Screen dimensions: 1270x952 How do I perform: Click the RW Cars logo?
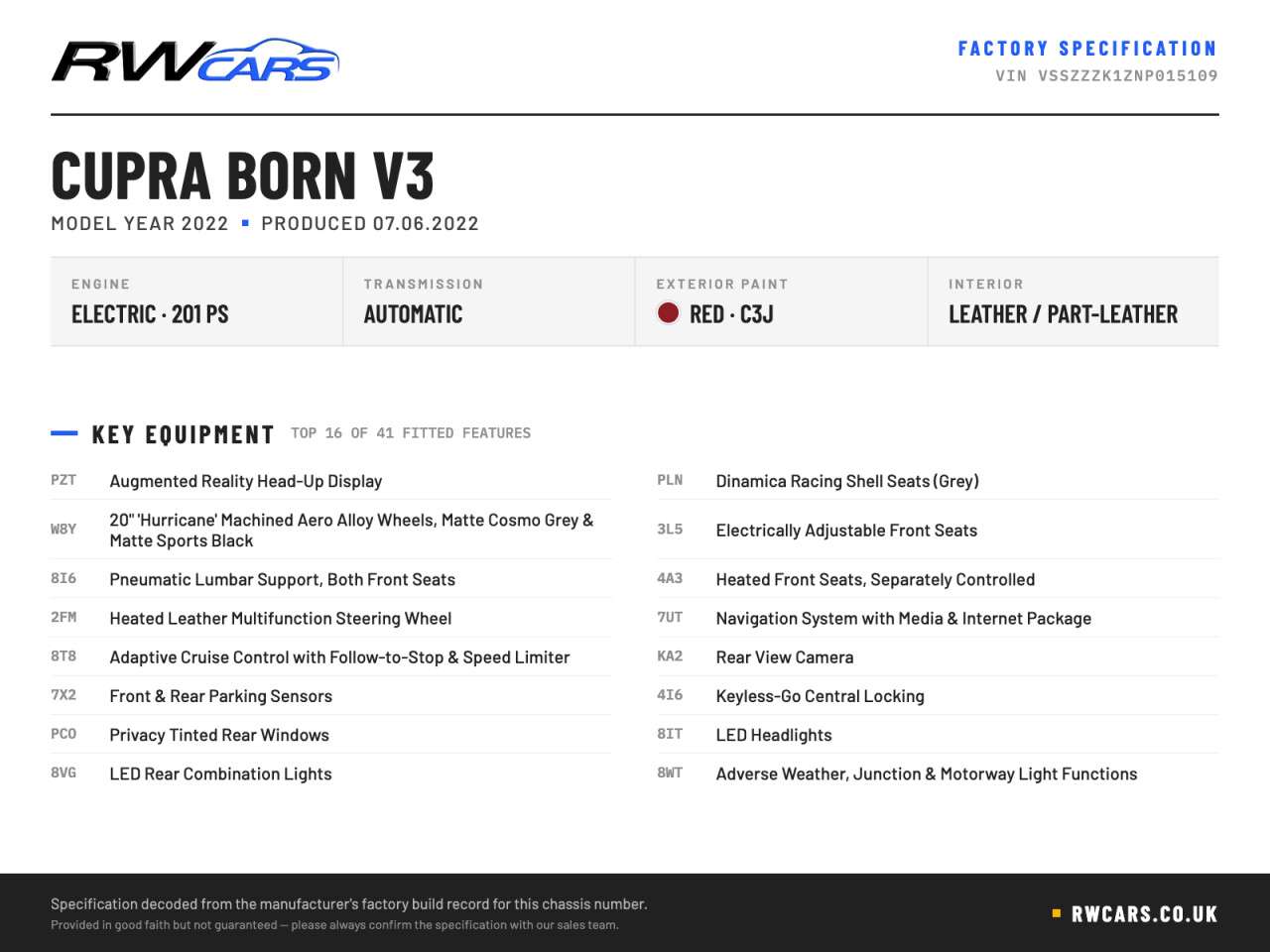pyautogui.click(x=195, y=60)
